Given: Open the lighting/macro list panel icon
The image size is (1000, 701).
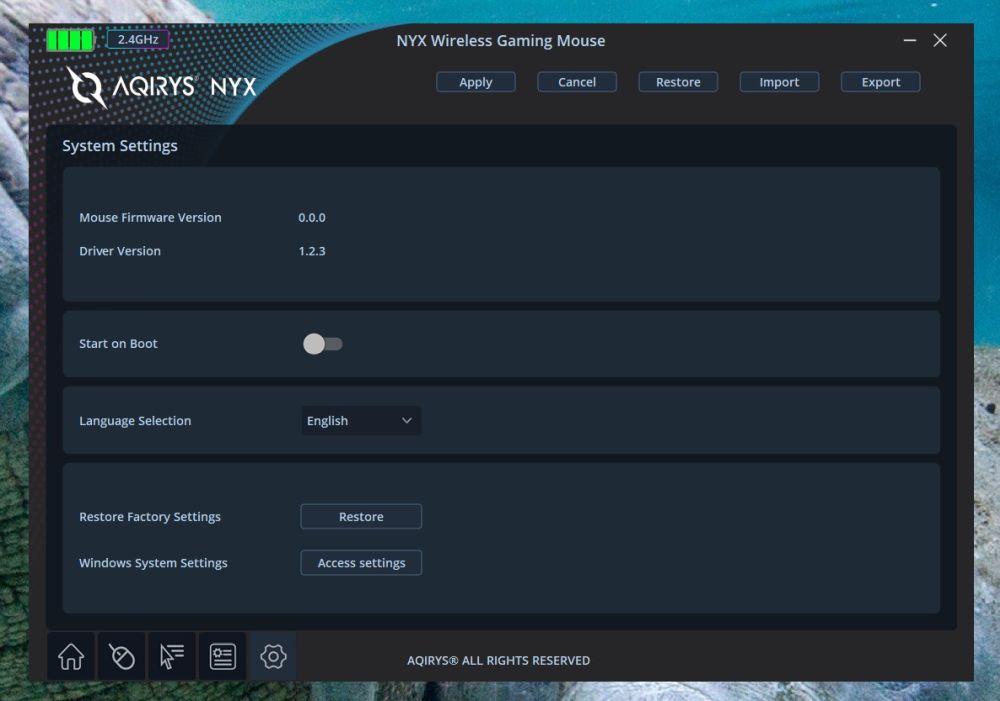Looking at the screenshot, I should [x=222, y=657].
